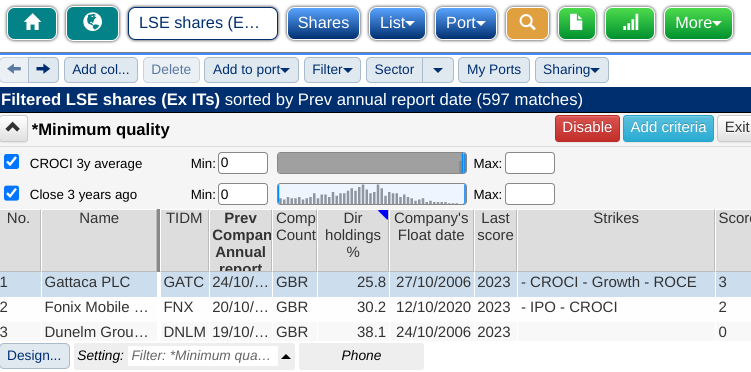Sort by the TIDM column header

pos(184,240)
